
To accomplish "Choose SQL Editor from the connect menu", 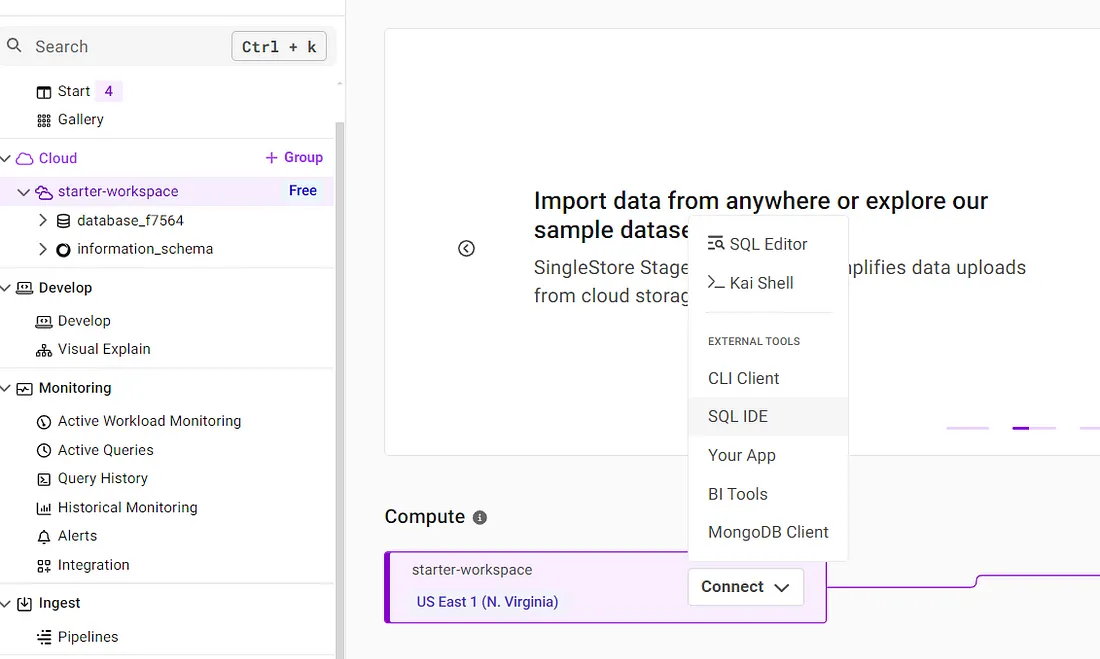I will coord(768,244).
